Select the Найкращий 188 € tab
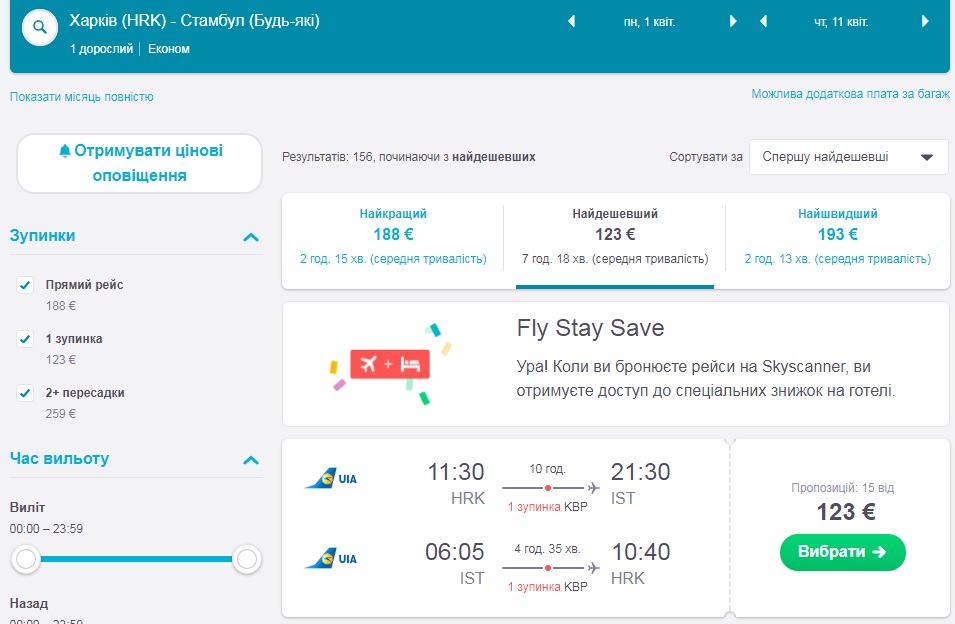 tap(393, 236)
